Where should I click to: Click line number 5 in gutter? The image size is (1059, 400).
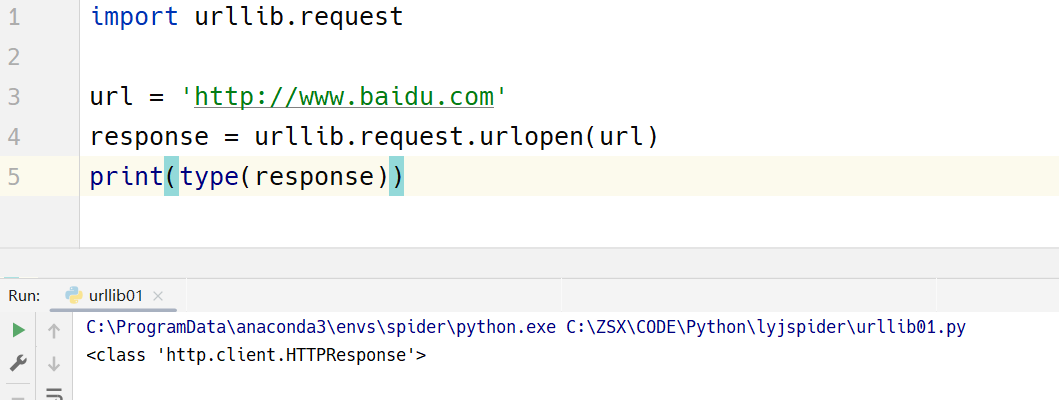14,177
